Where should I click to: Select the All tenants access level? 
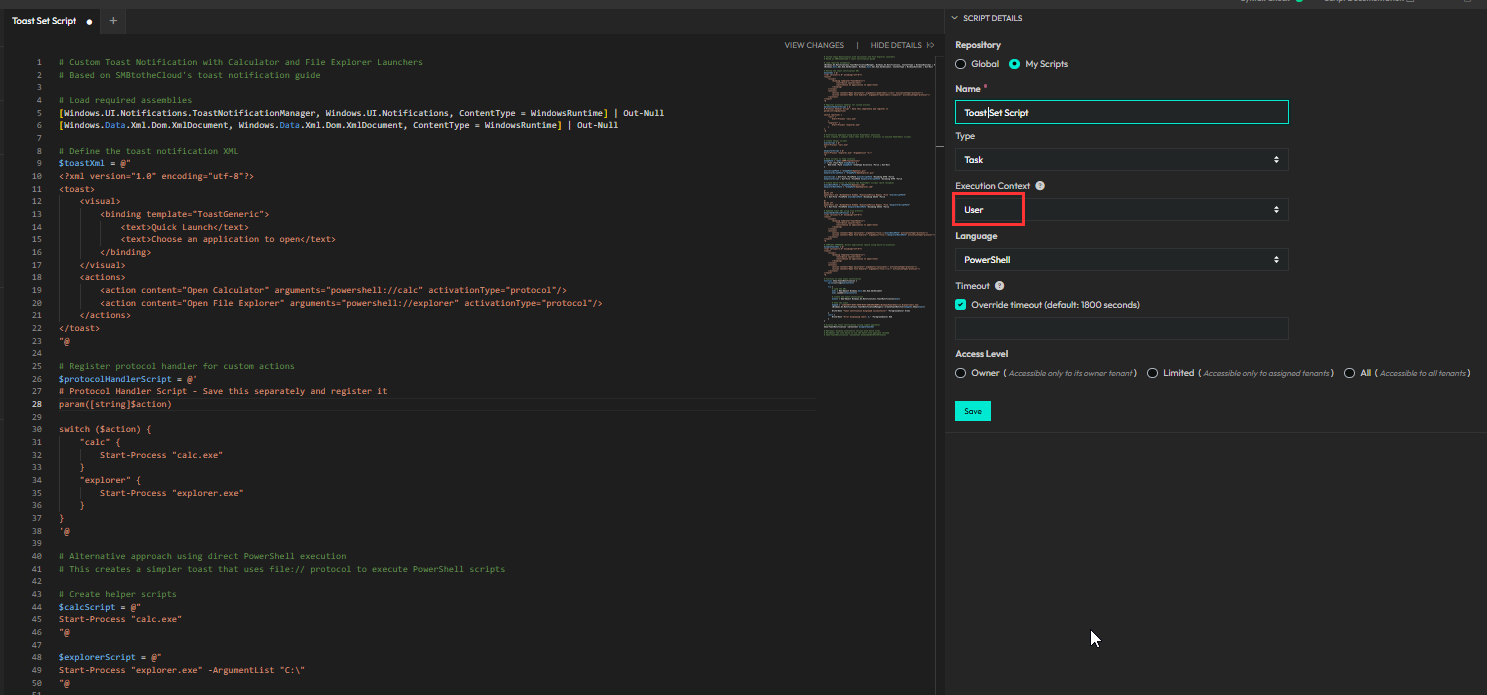pos(1350,373)
